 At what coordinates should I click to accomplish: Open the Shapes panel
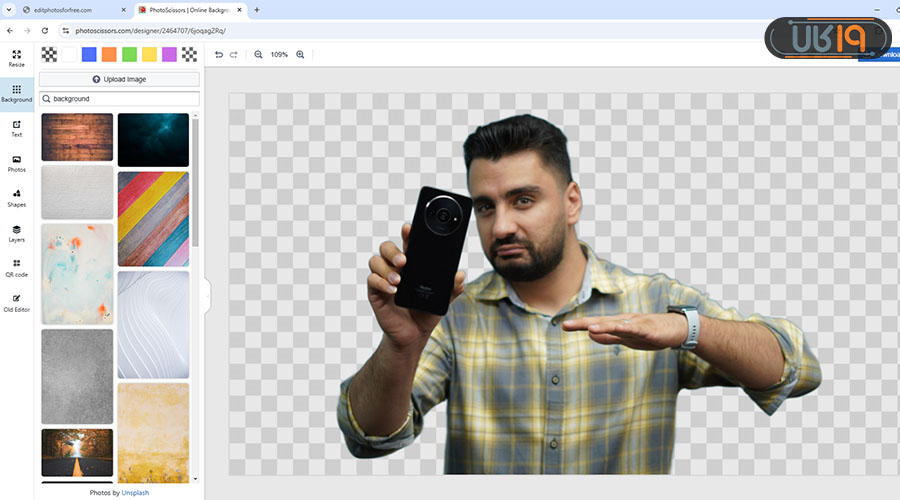click(16, 198)
